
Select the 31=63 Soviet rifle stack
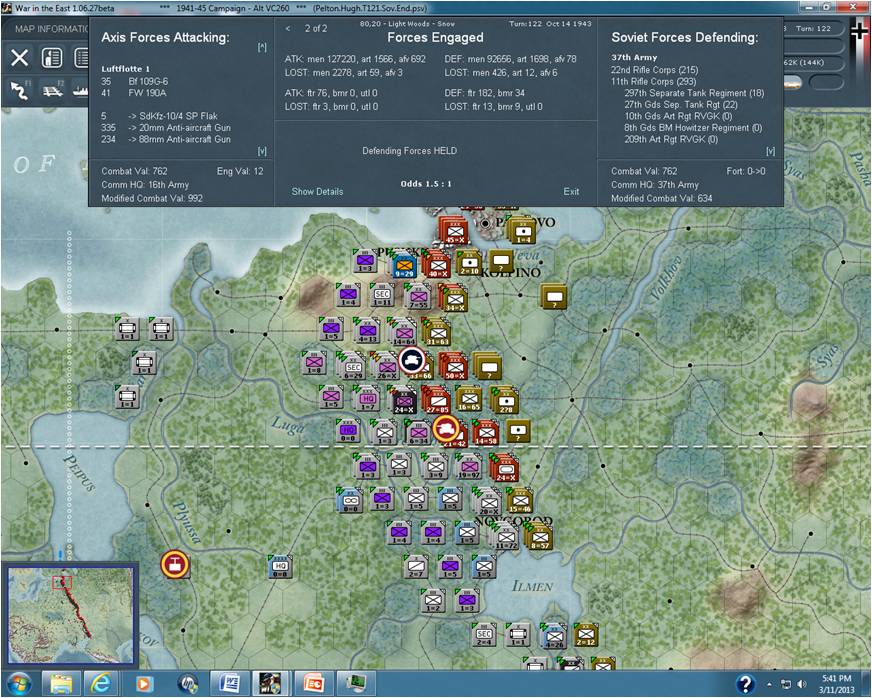coord(438,332)
